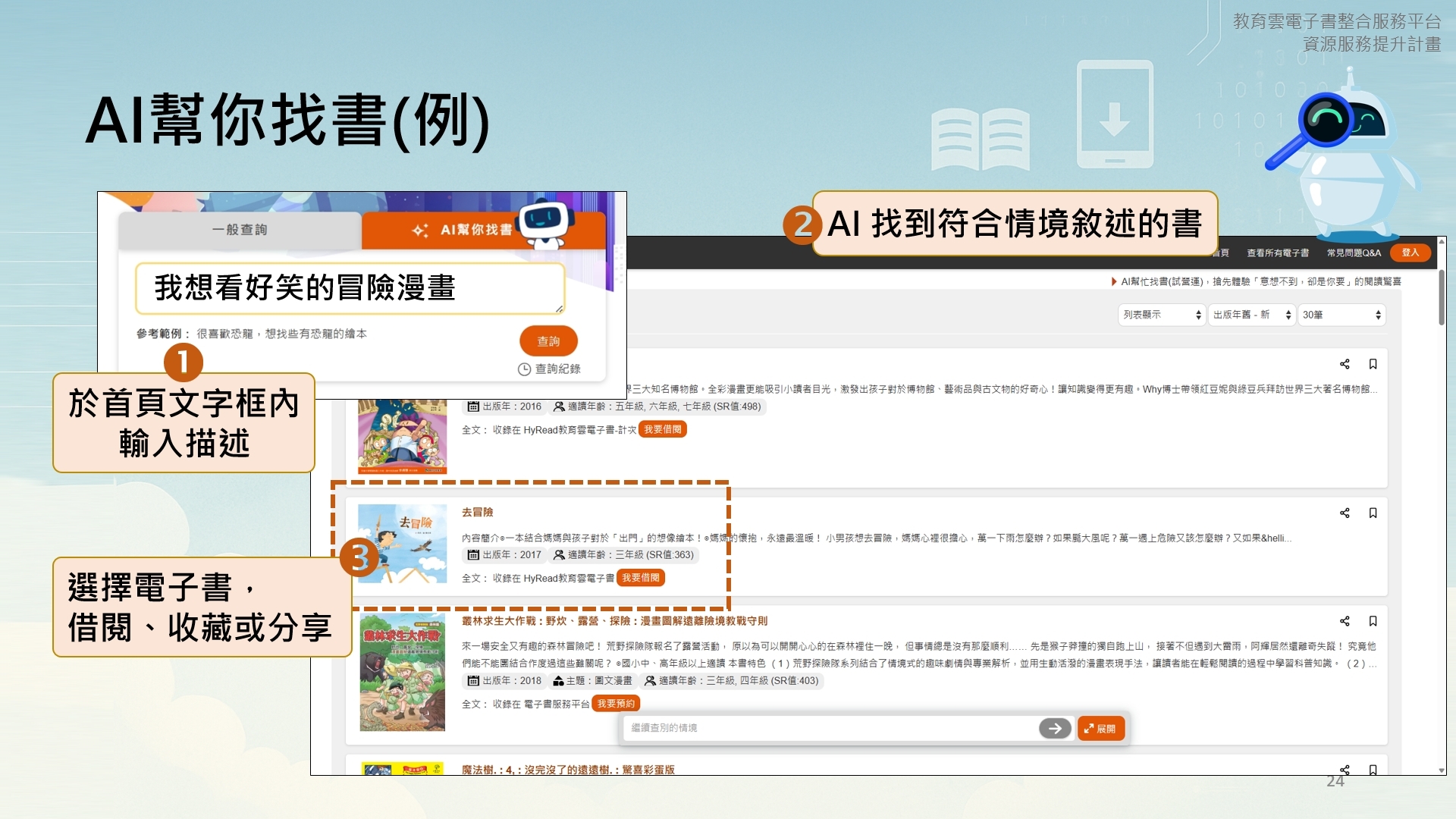Viewport: 1456px width, 819px height.
Task: Bookmark the 叢林求生大作戰 book
Action: 1373,622
